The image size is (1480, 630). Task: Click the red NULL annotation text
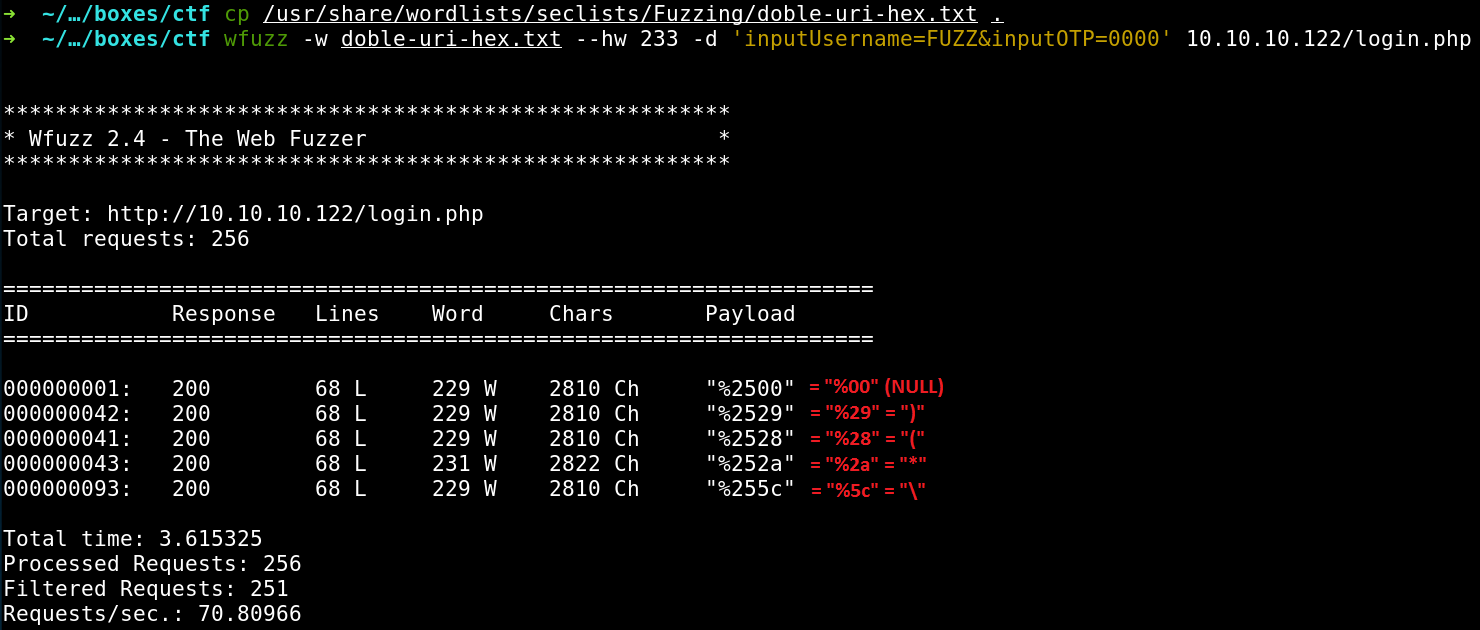(914, 387)
